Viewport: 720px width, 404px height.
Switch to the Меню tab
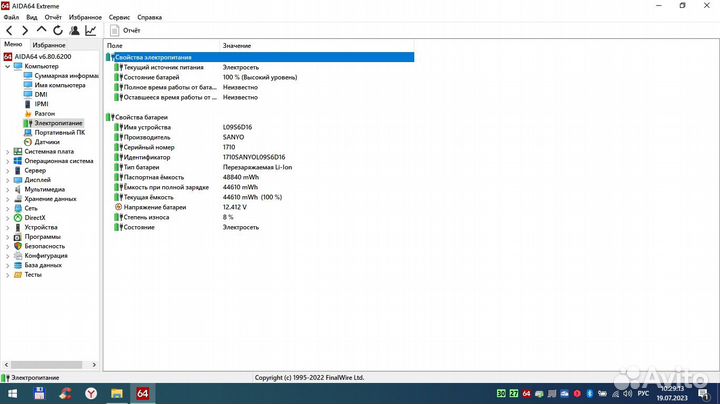pyautogui.click(x=13, y=45)
